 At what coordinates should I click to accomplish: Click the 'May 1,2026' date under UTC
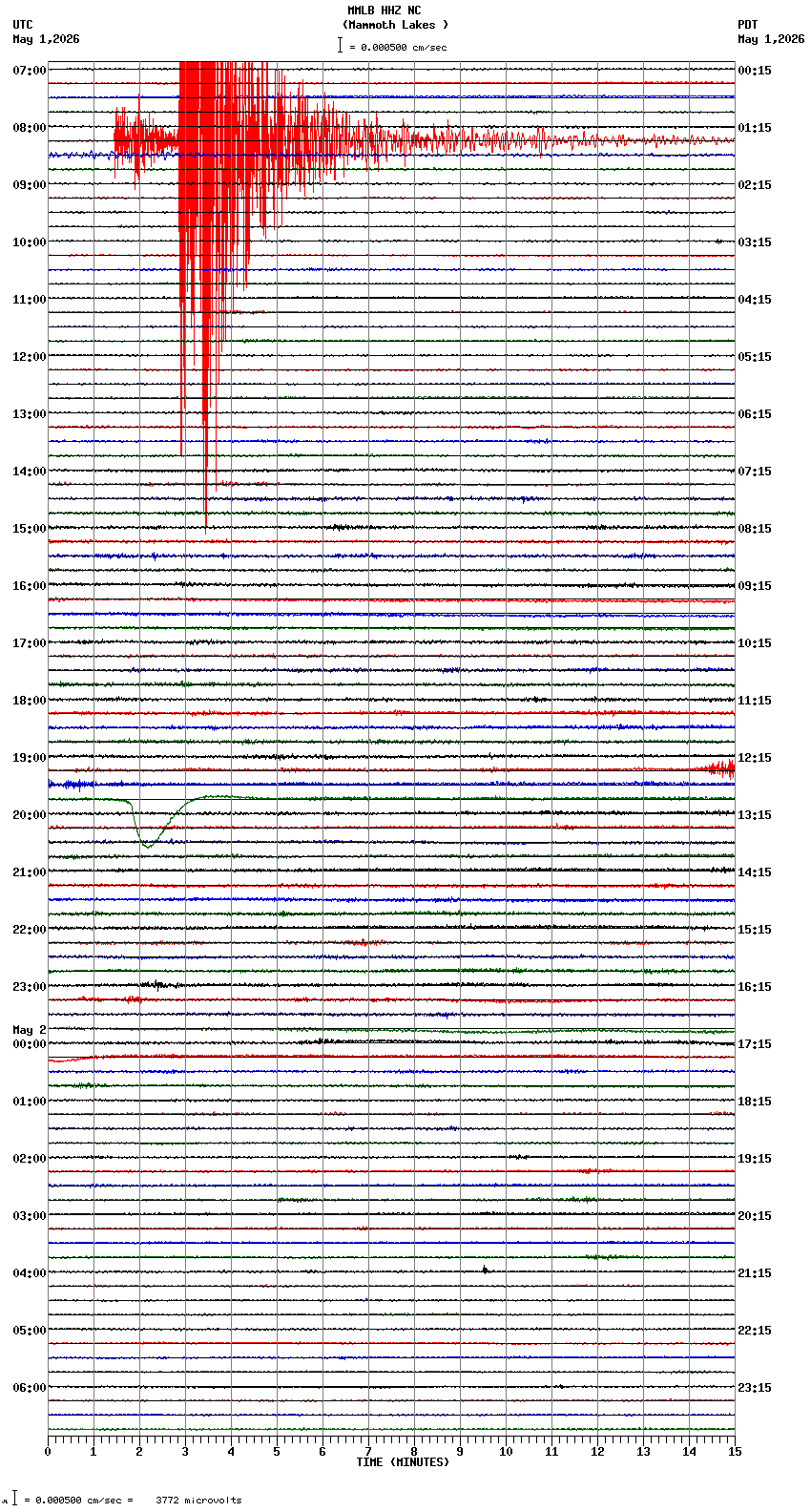point(46,39)
